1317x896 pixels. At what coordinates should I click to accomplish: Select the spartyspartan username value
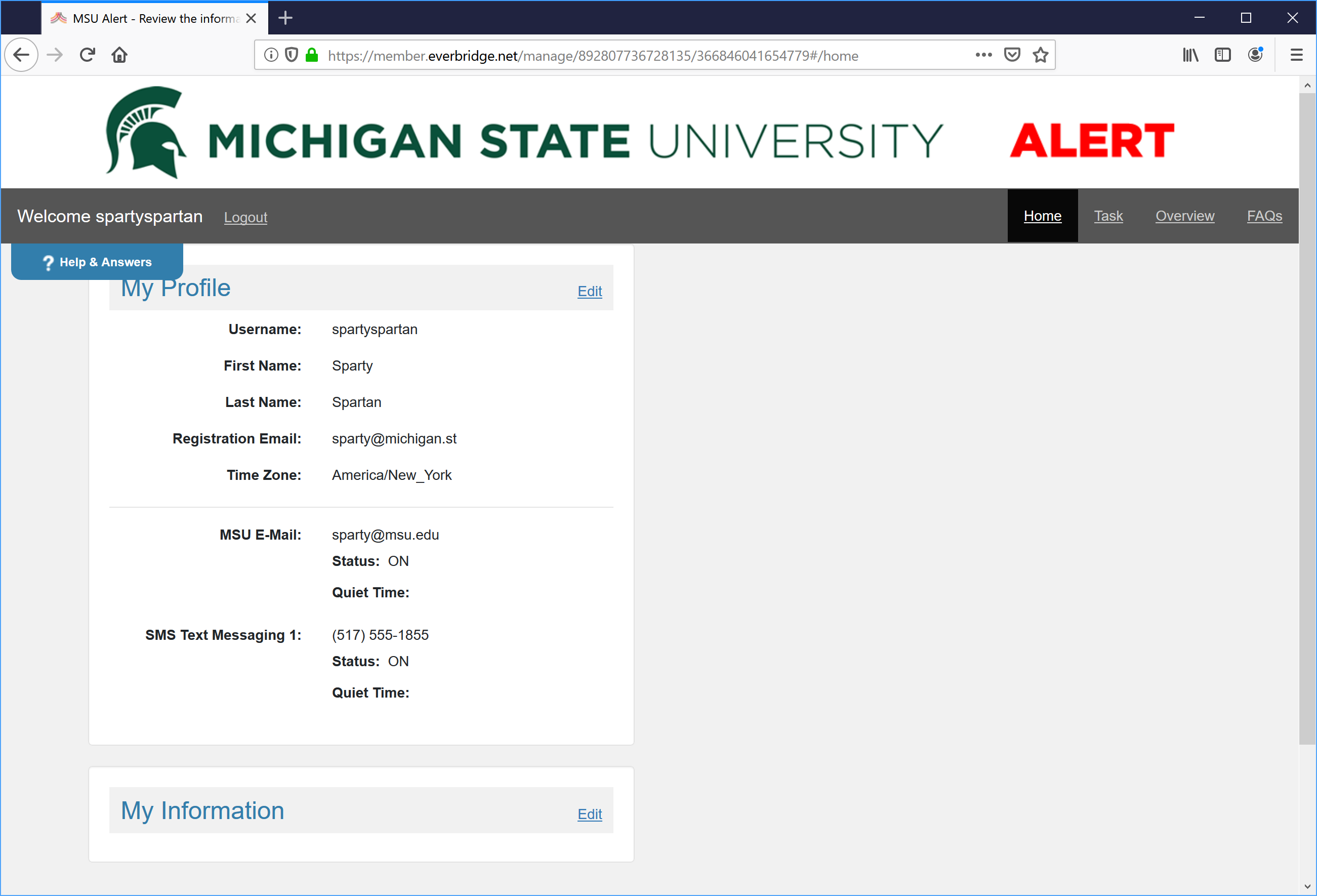(x=375, y=329)
